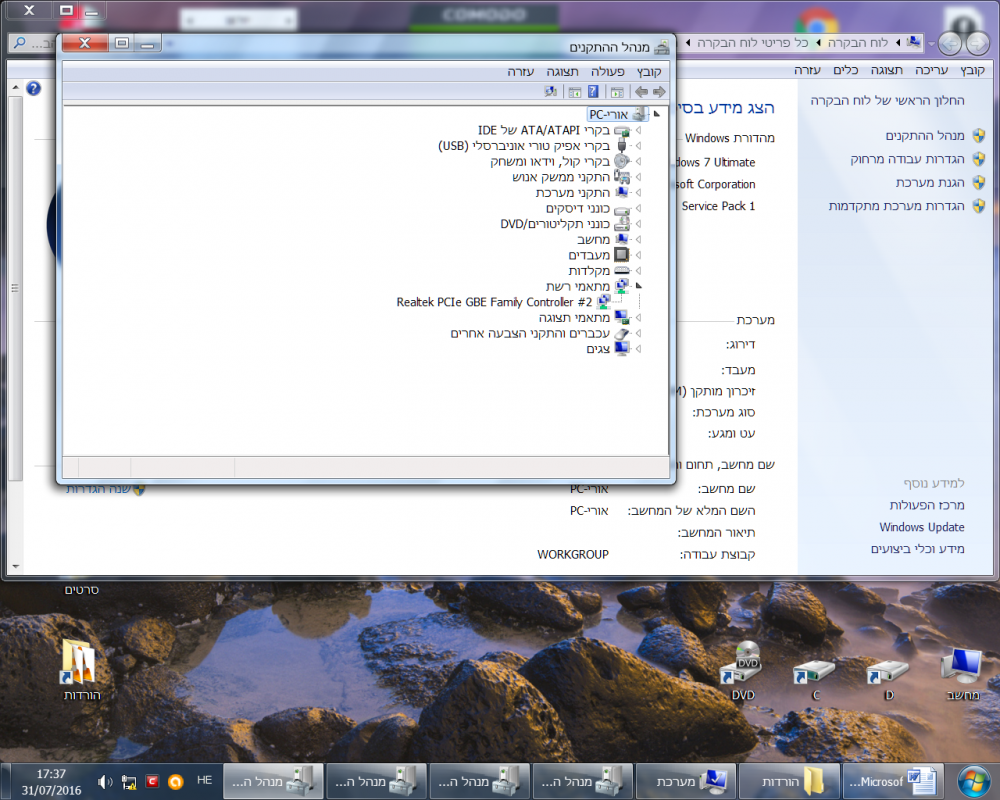Screen dimensions: 1000x800
Task: Expand the מחשב node in device tree
Action: (638, 240)
